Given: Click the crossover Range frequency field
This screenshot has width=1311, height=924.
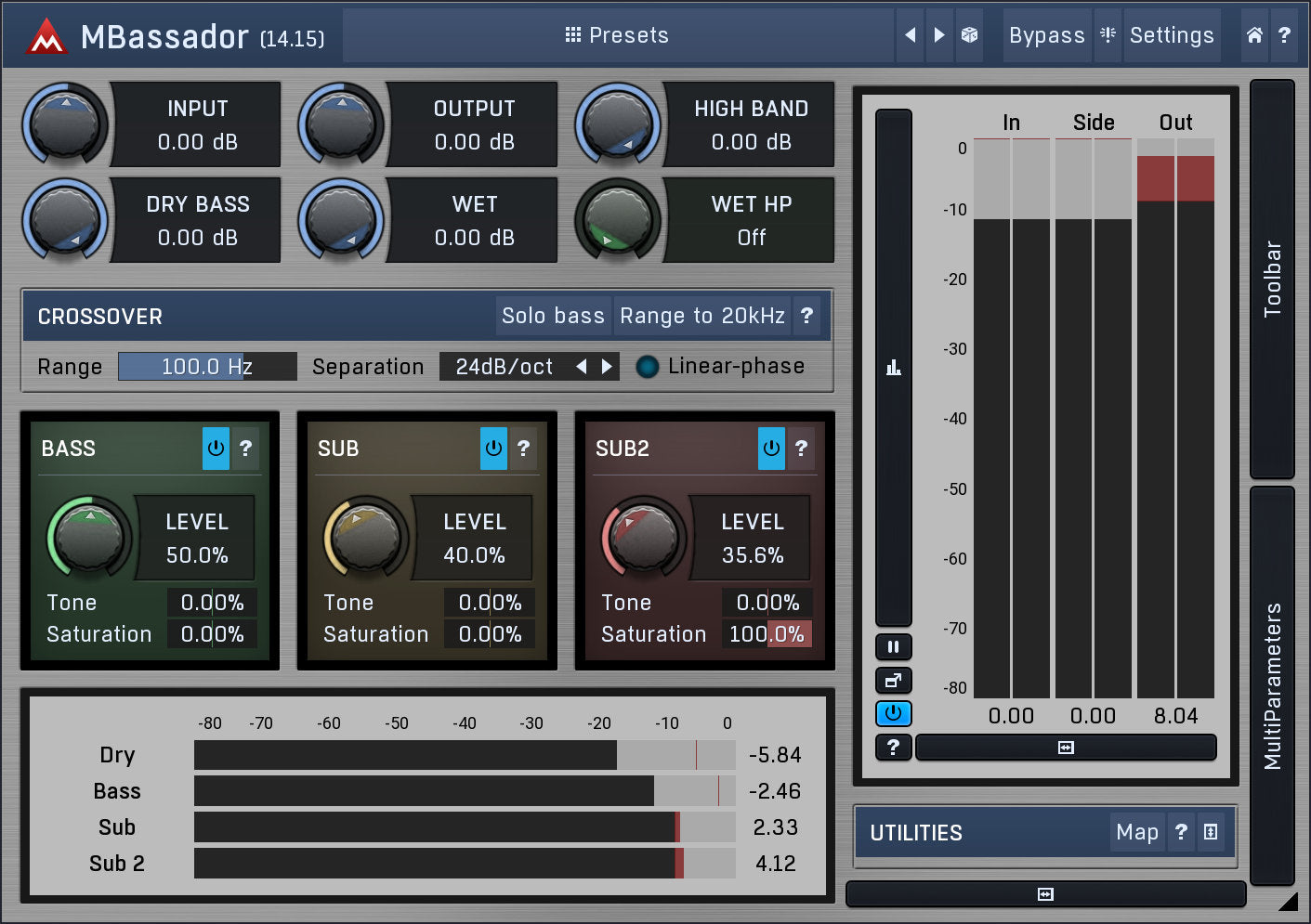Looking at the screenshot, I should (x=207, y=367).
